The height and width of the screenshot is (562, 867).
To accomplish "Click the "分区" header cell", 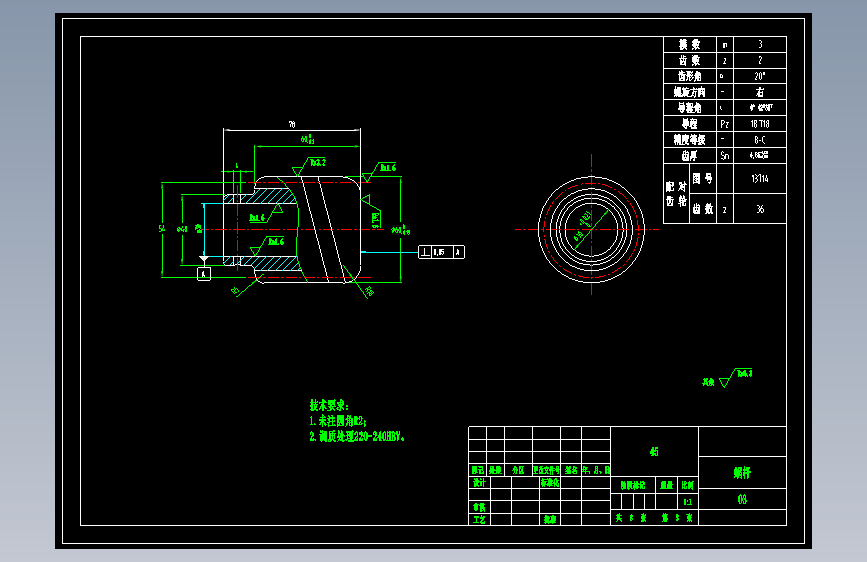I will 518,470.
